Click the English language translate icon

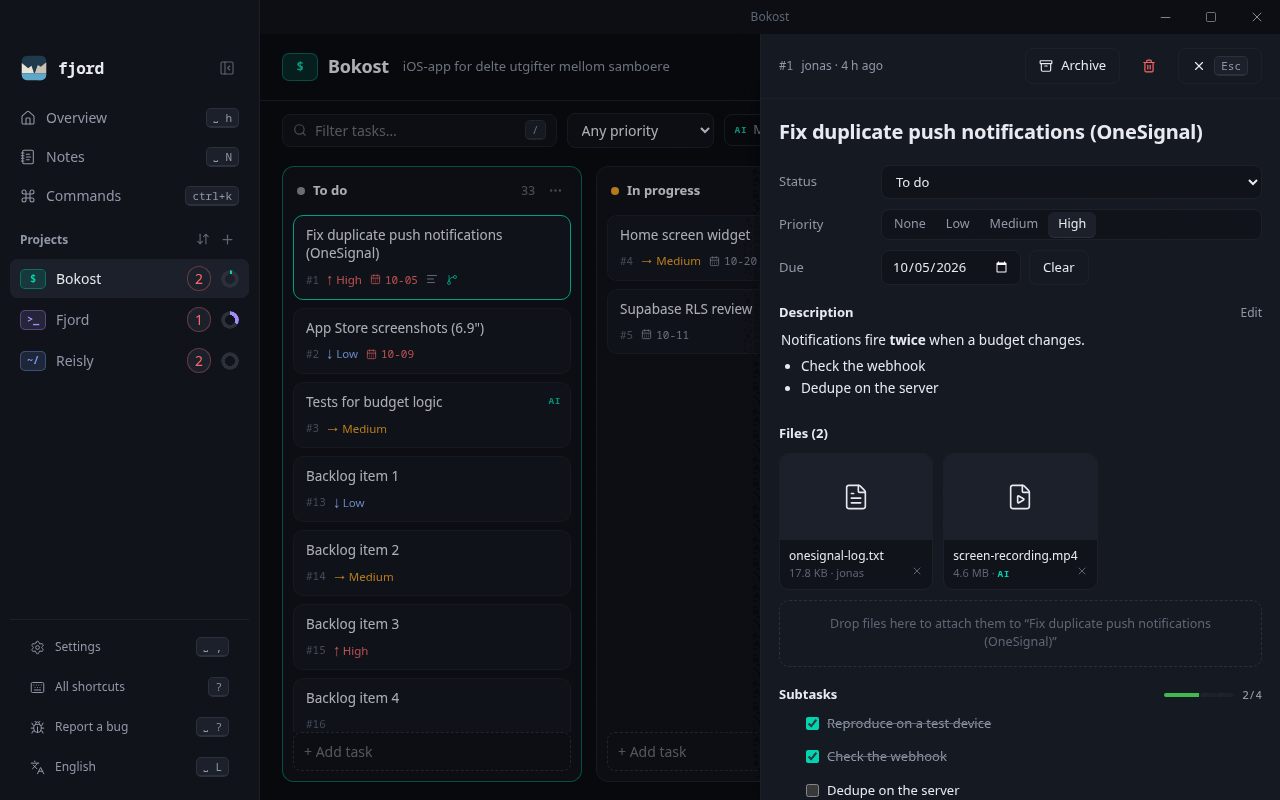(x=37, y=767)
